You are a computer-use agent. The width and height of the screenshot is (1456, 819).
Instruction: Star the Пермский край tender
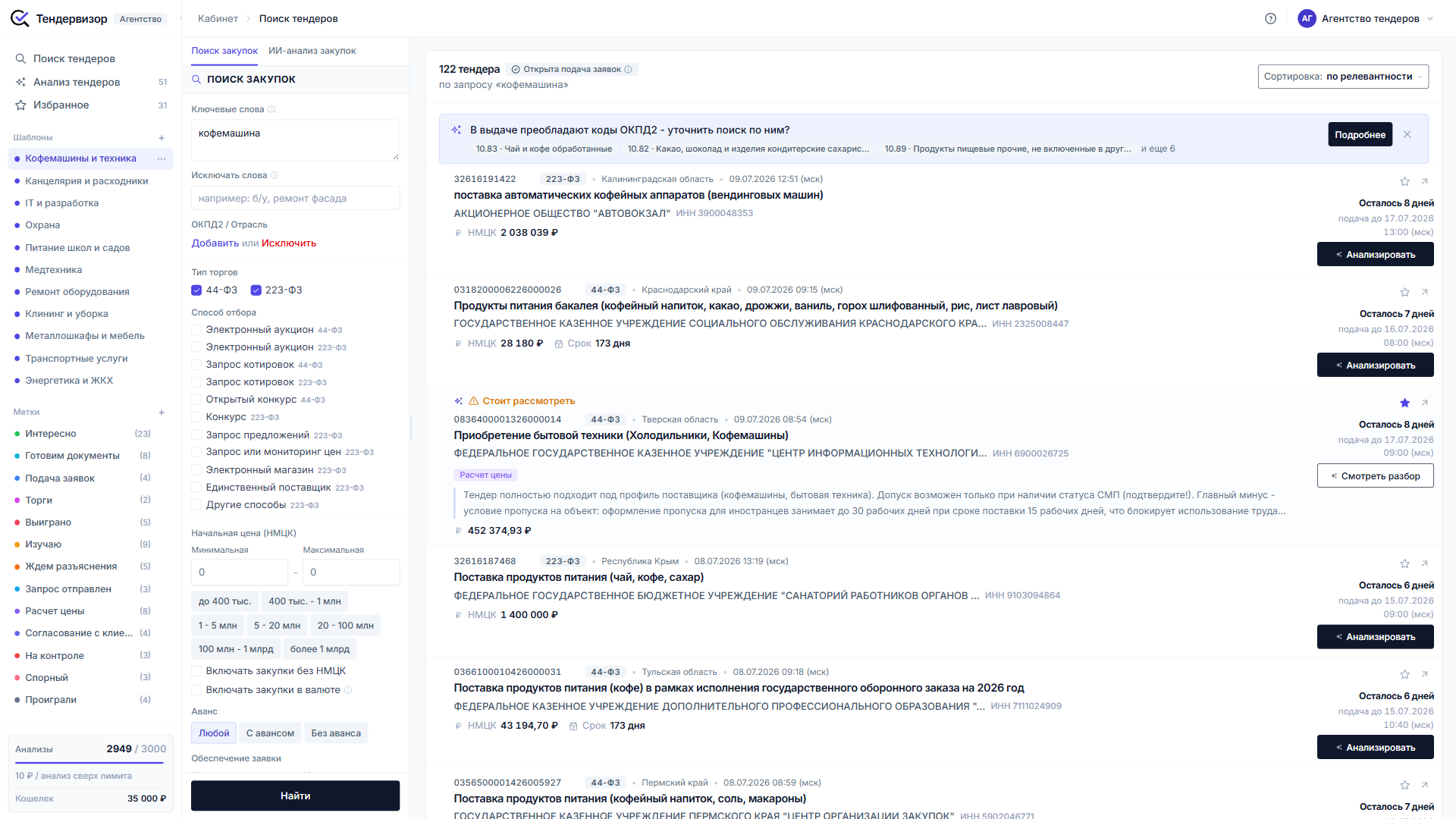(1404, 785)
